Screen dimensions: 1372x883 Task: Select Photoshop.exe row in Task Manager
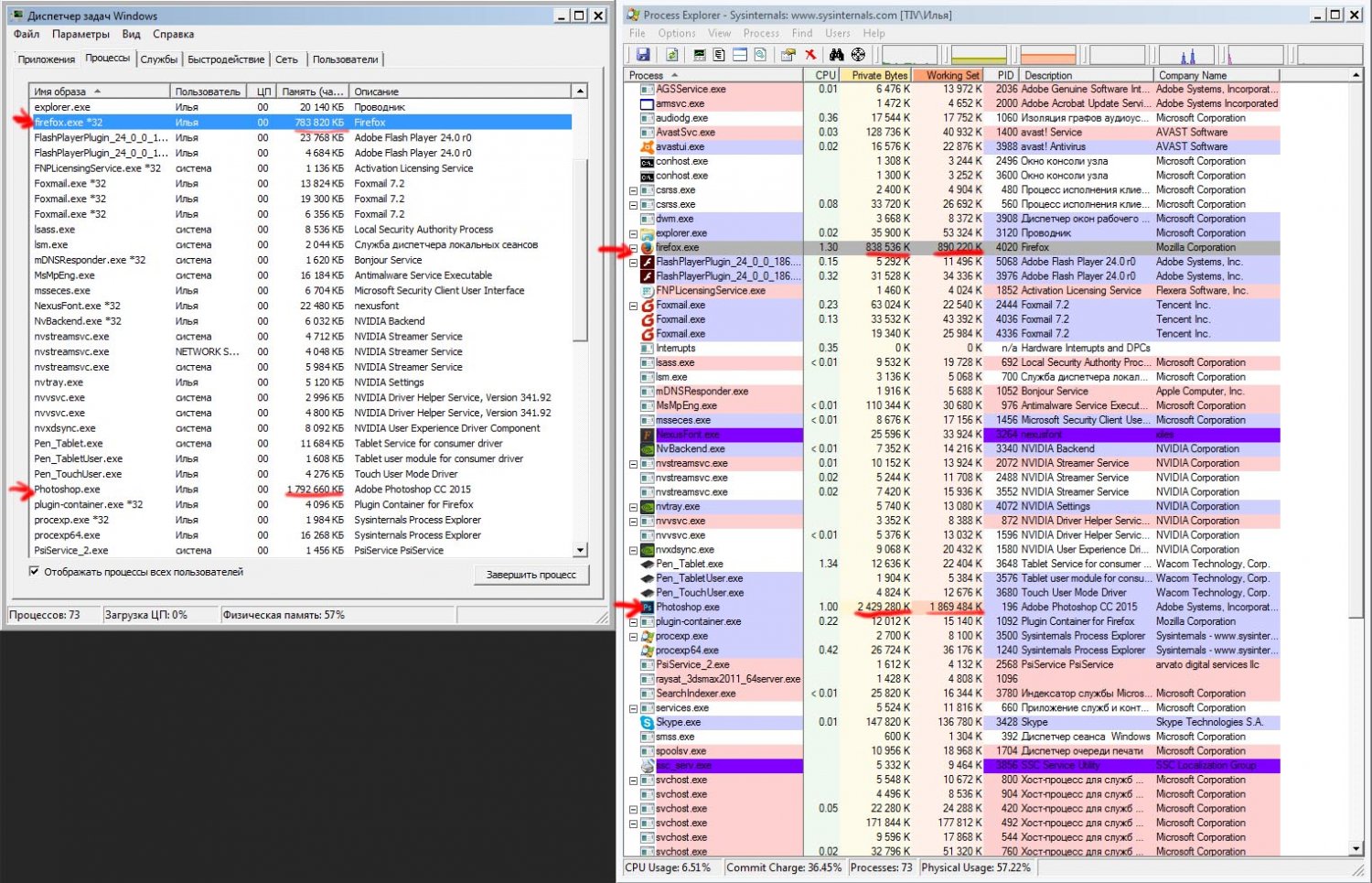(300, 490)
